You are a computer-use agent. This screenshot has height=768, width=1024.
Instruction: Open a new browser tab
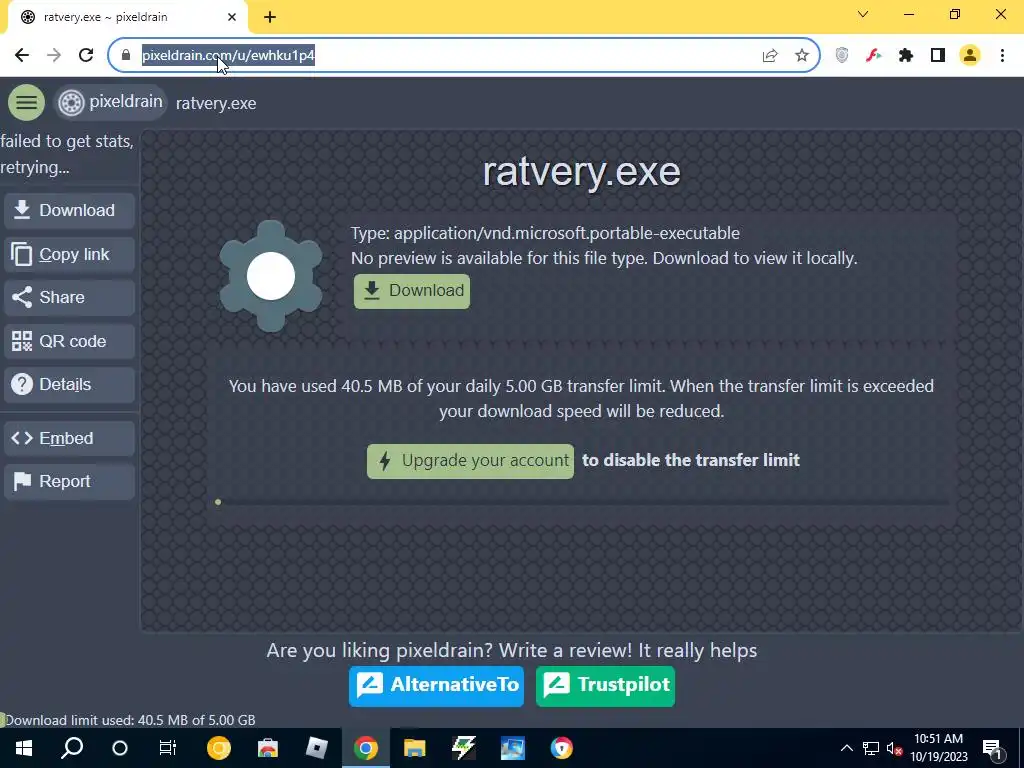point(270,17)
